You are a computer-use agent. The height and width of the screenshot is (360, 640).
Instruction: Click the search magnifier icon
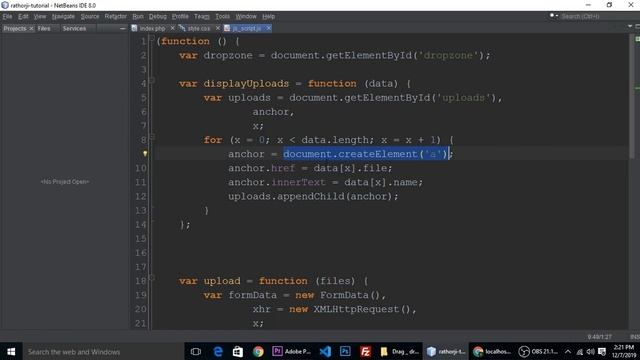coord(553,16)
